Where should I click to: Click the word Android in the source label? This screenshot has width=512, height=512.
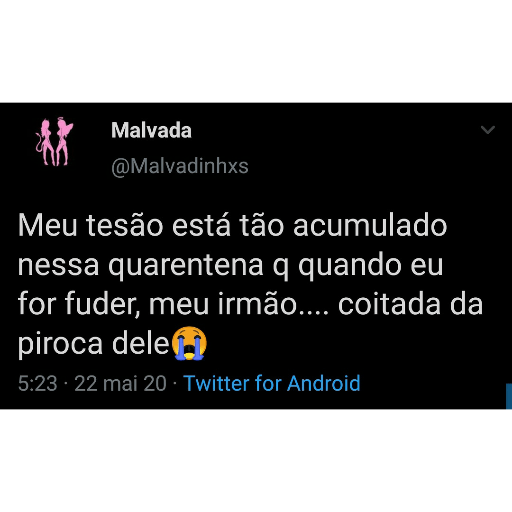[x=324, y=383]
